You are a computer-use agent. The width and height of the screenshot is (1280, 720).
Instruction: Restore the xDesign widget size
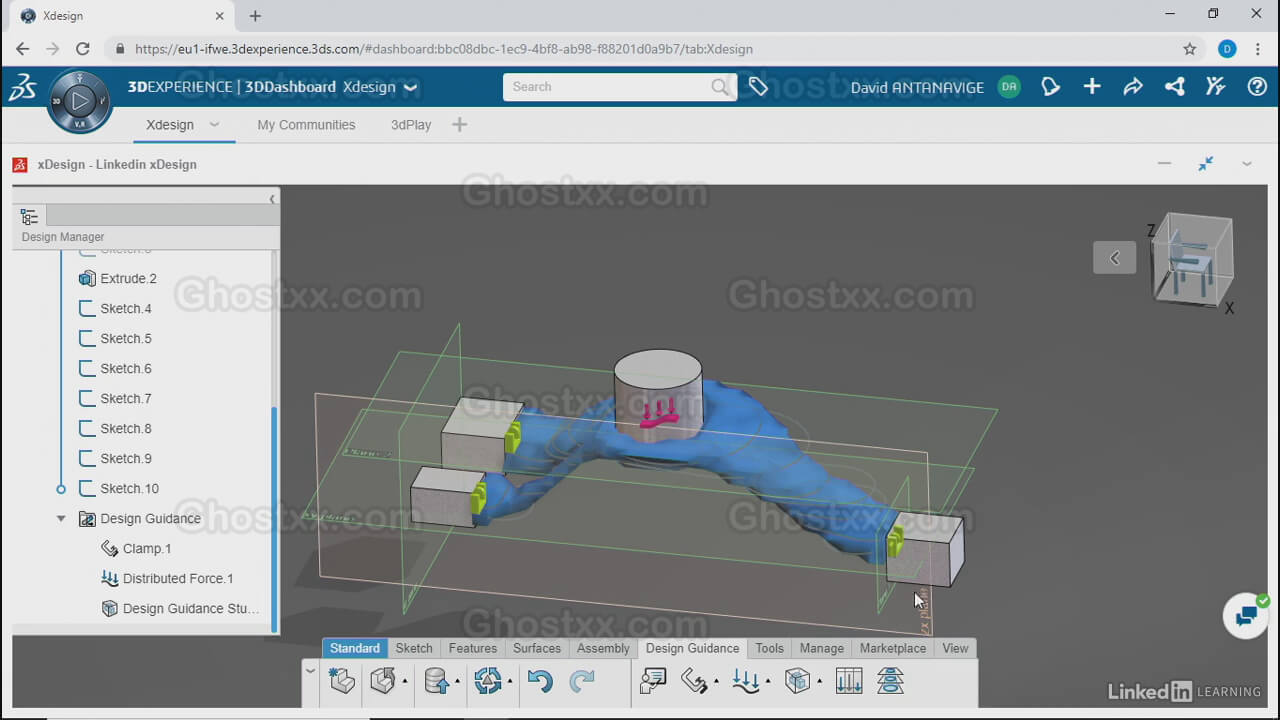click(1206, 164)
